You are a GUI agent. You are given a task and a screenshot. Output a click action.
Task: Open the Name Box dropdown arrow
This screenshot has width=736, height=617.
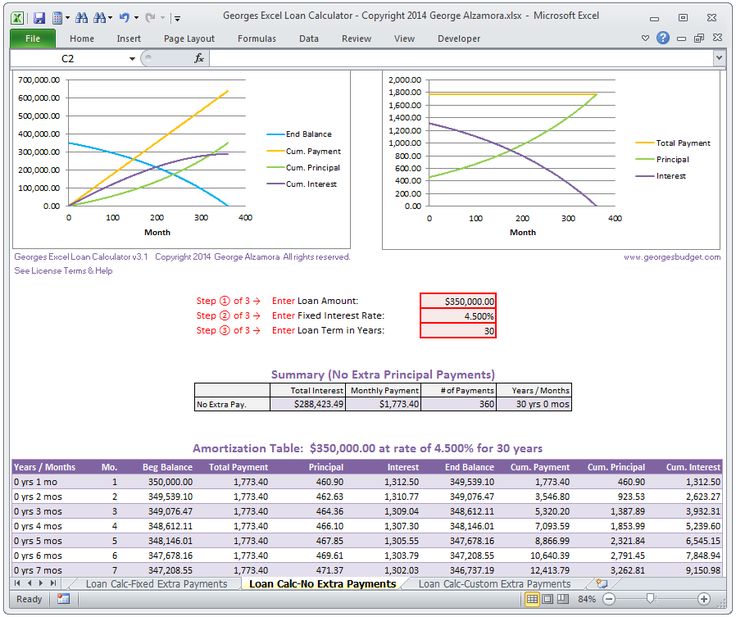pyautogui.click(x=132, y=59)
